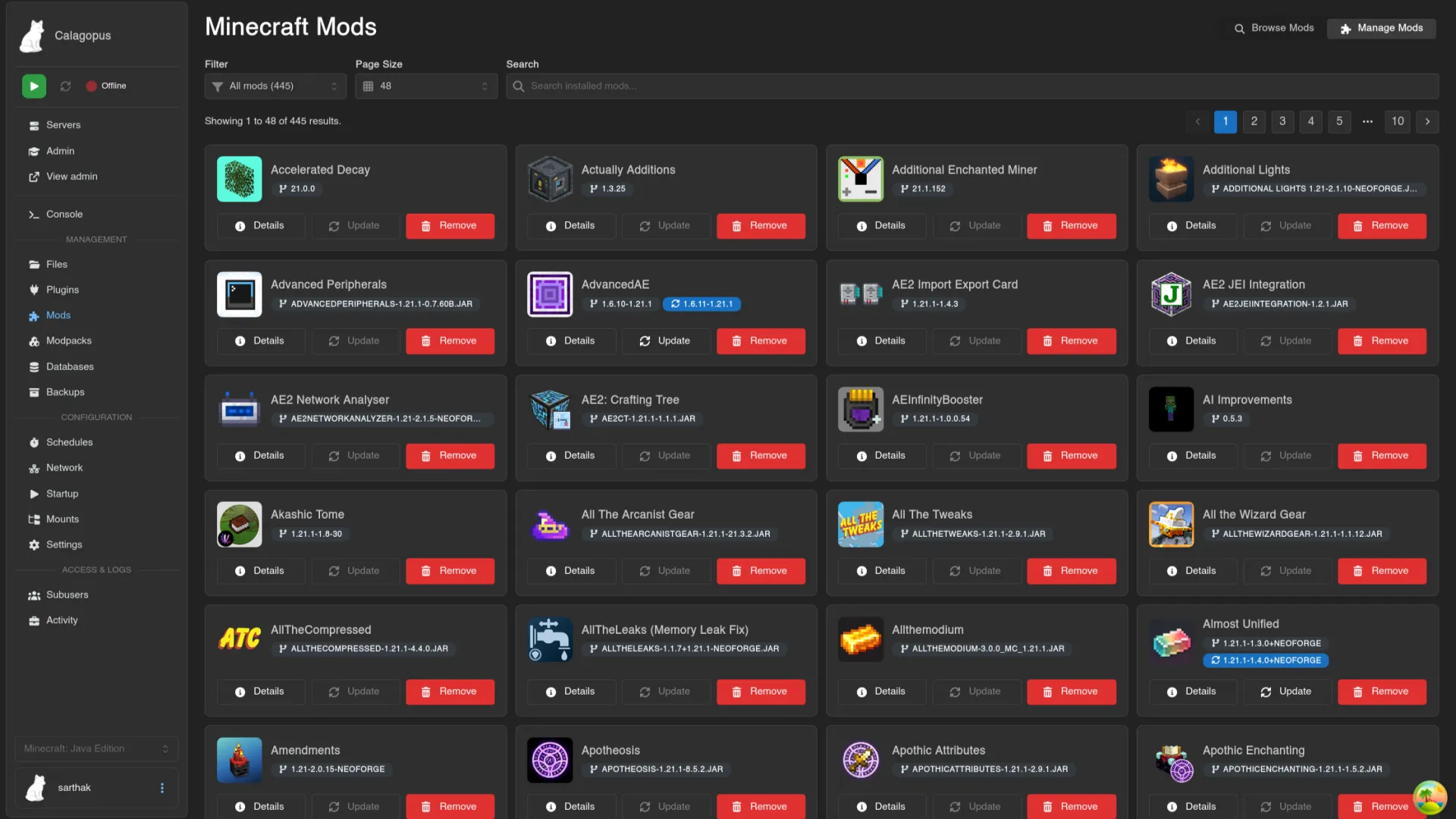Go to page 3 of results
1456x819 pixels.
pos(1282,121)
